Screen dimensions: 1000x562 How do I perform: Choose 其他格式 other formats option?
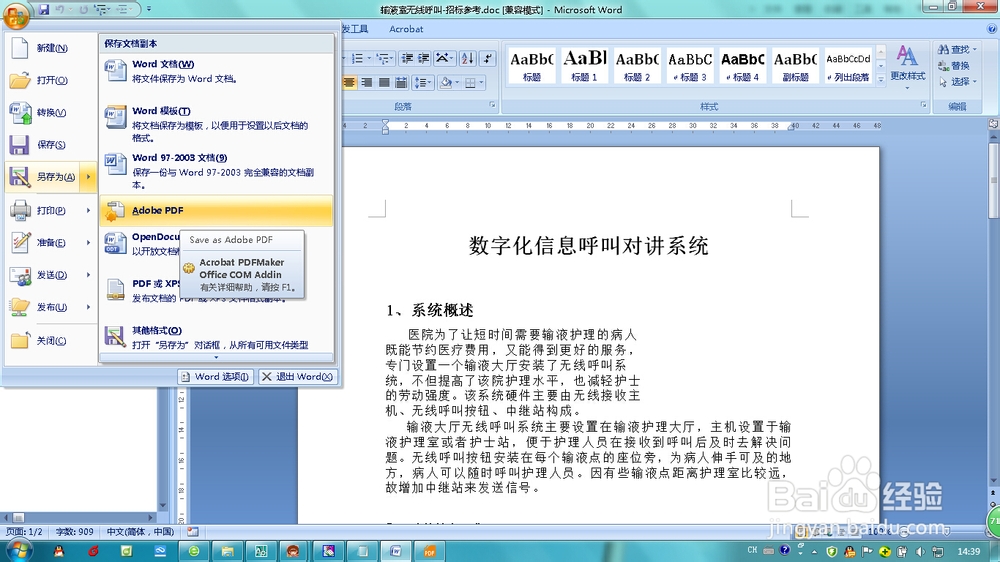[216, 337]
